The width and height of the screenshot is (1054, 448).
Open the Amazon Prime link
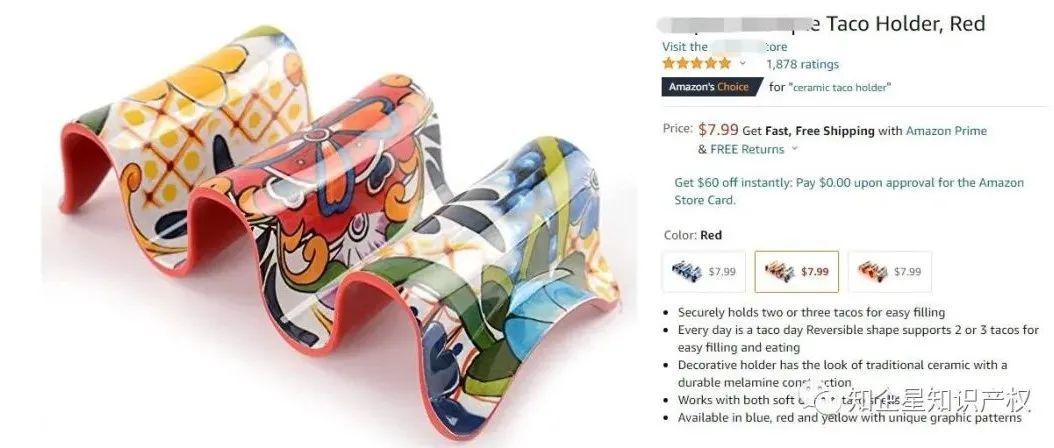pyautogui.click(x=946, y=130)
